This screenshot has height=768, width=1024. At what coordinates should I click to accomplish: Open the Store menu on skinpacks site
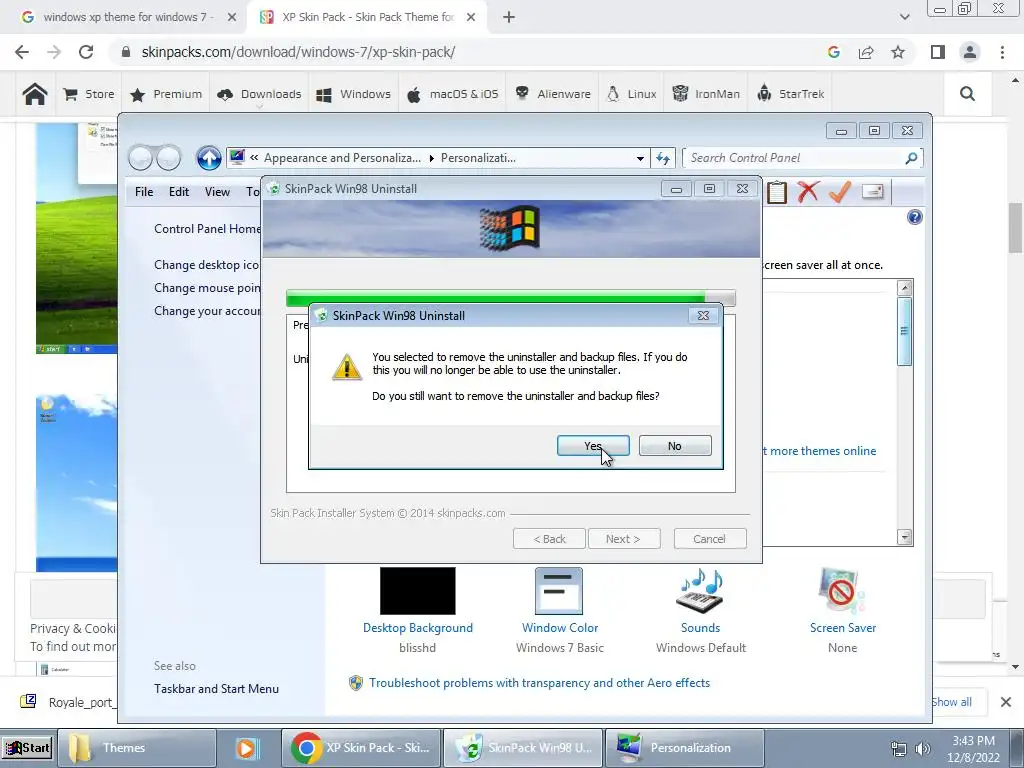tap(89, 94)
